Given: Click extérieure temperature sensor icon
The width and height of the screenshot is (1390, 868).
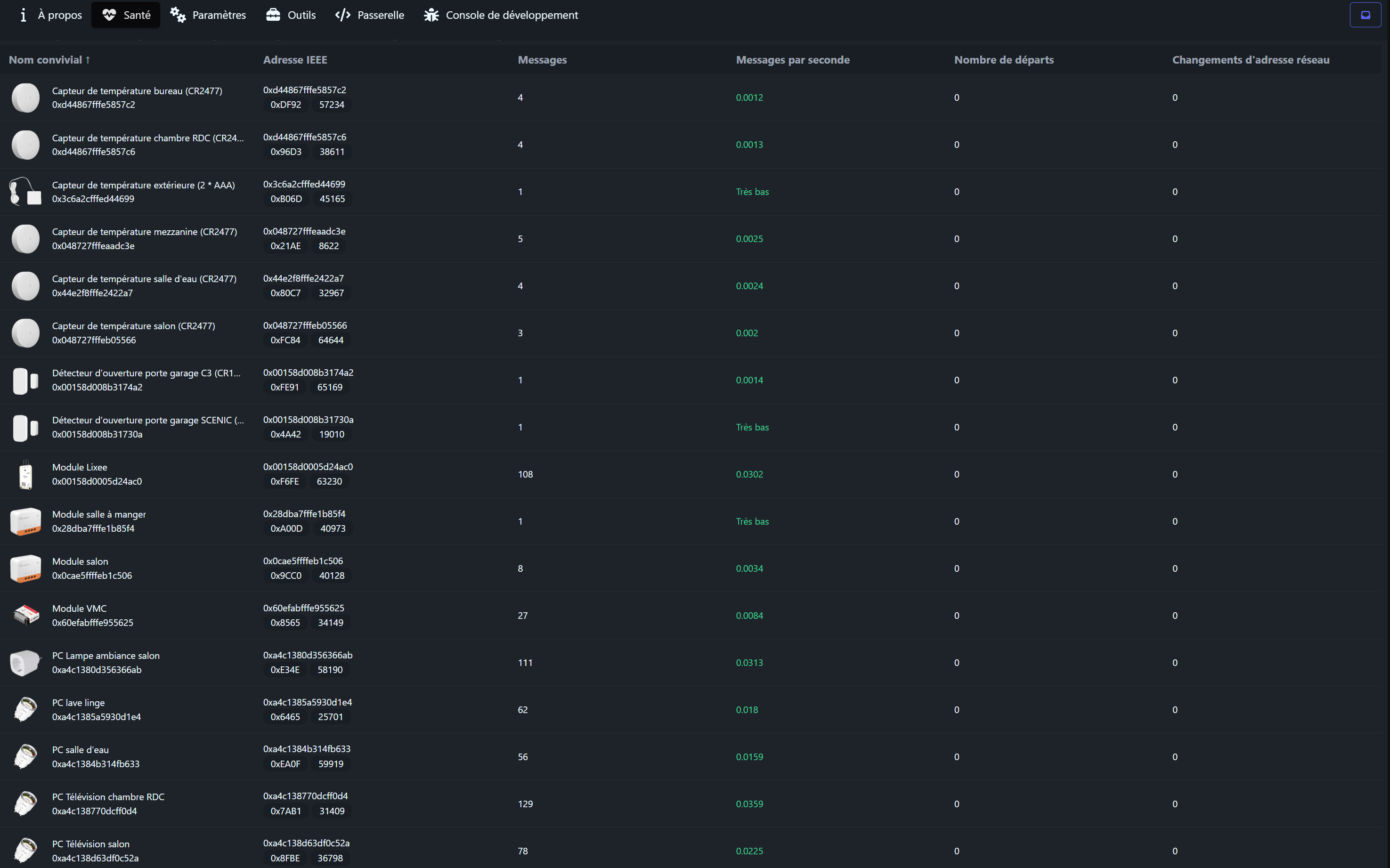Looking at the screenshot, I should coord(25,192).
